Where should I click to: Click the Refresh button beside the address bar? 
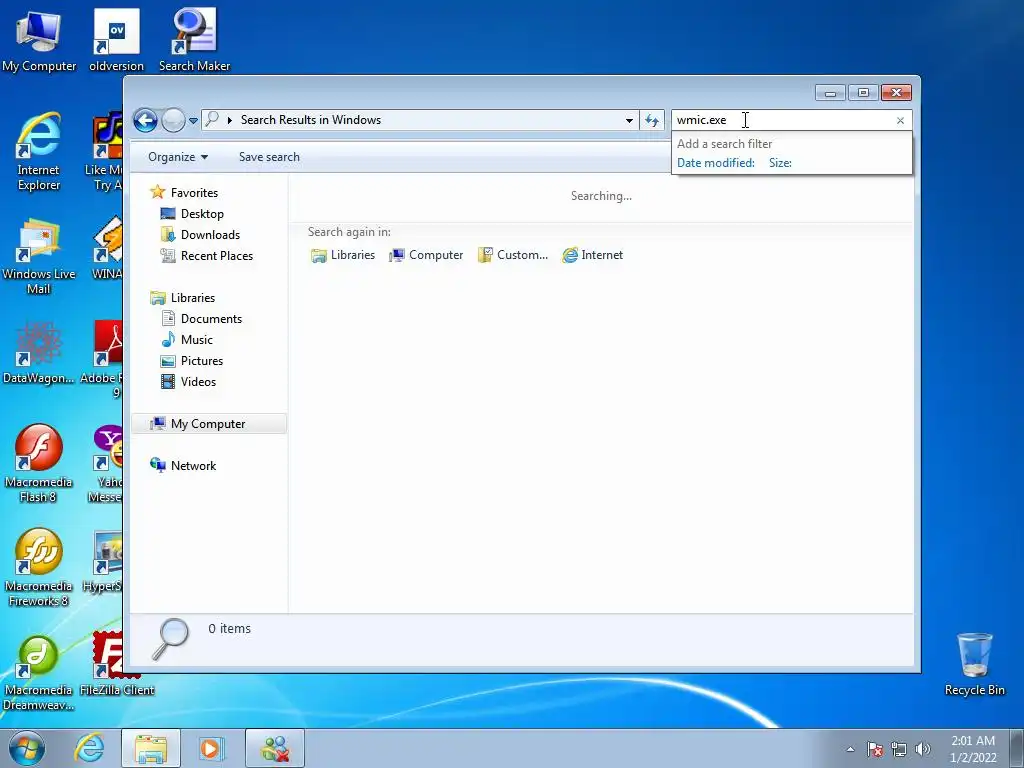click(x=652, y=120)
